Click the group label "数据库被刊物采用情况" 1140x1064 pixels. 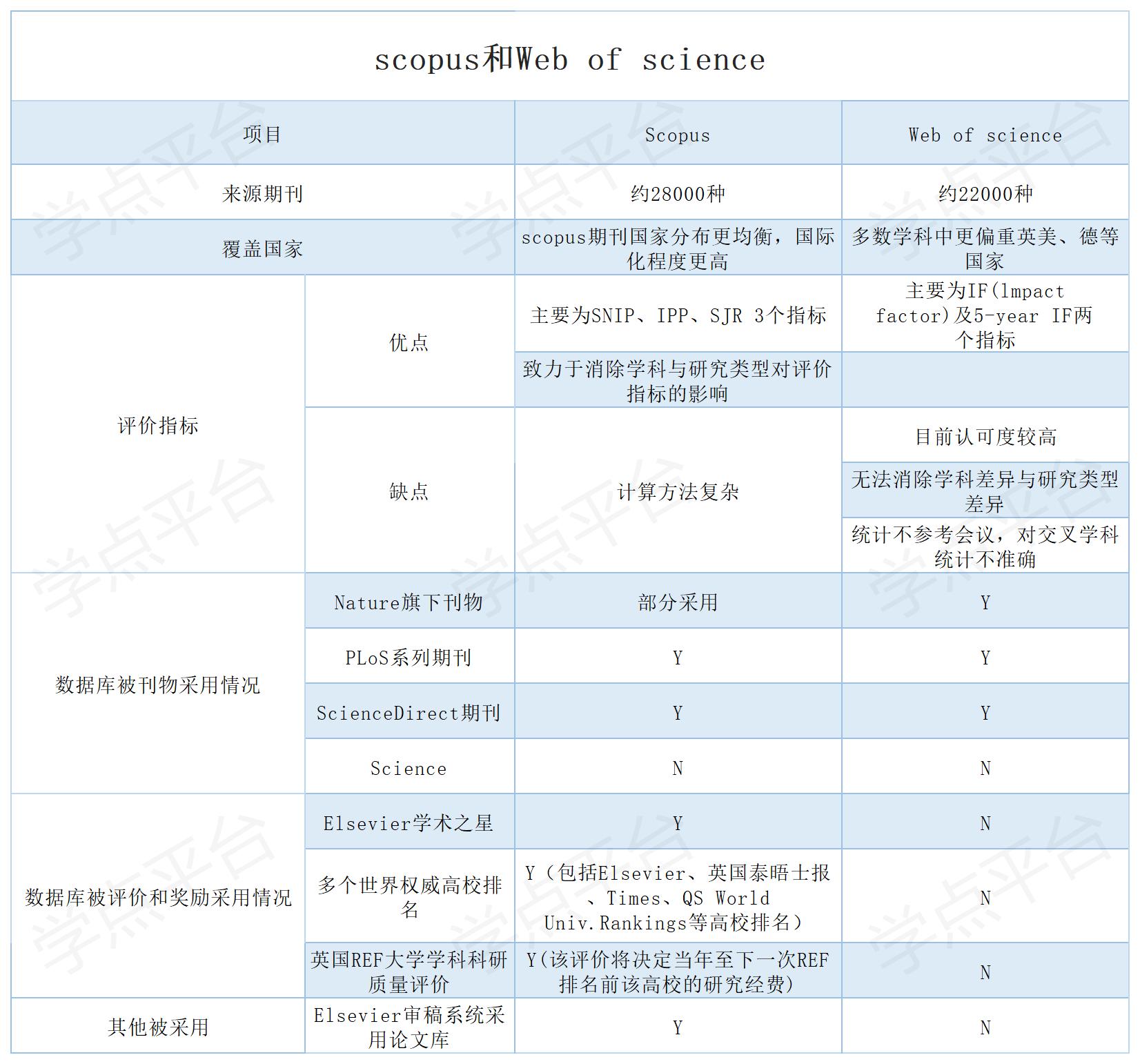click(x=158, y=684)
